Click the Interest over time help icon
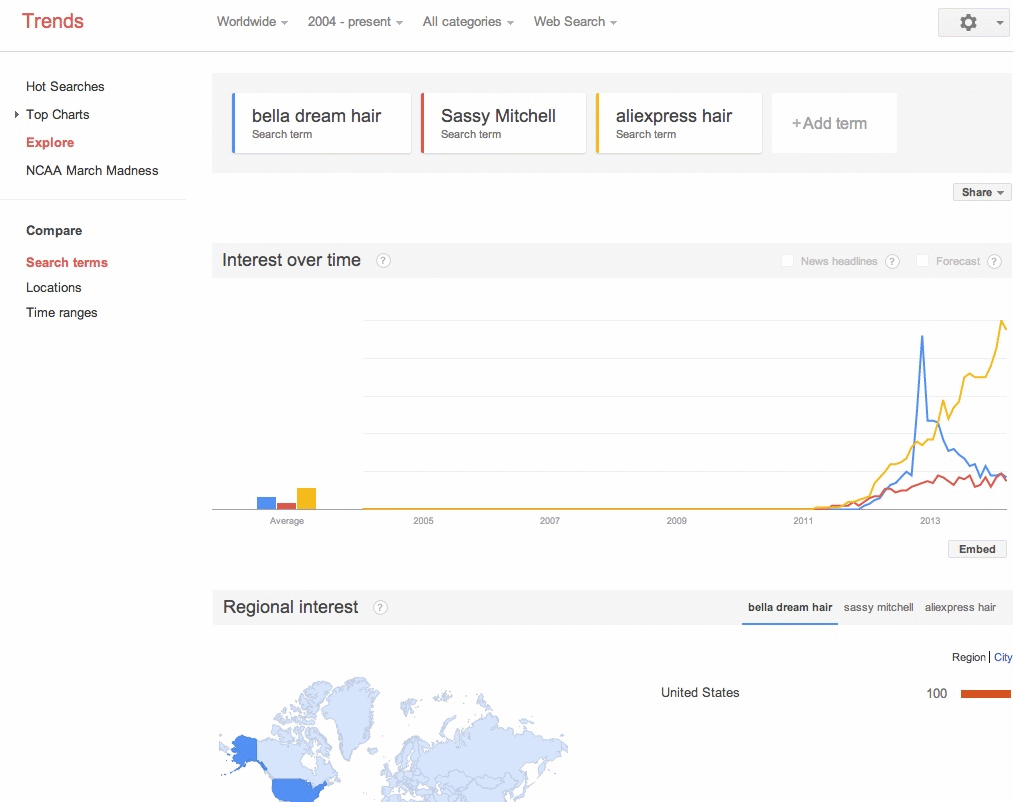The width and height of the screenshot is (1013, 802). click(x=383, y=260)
